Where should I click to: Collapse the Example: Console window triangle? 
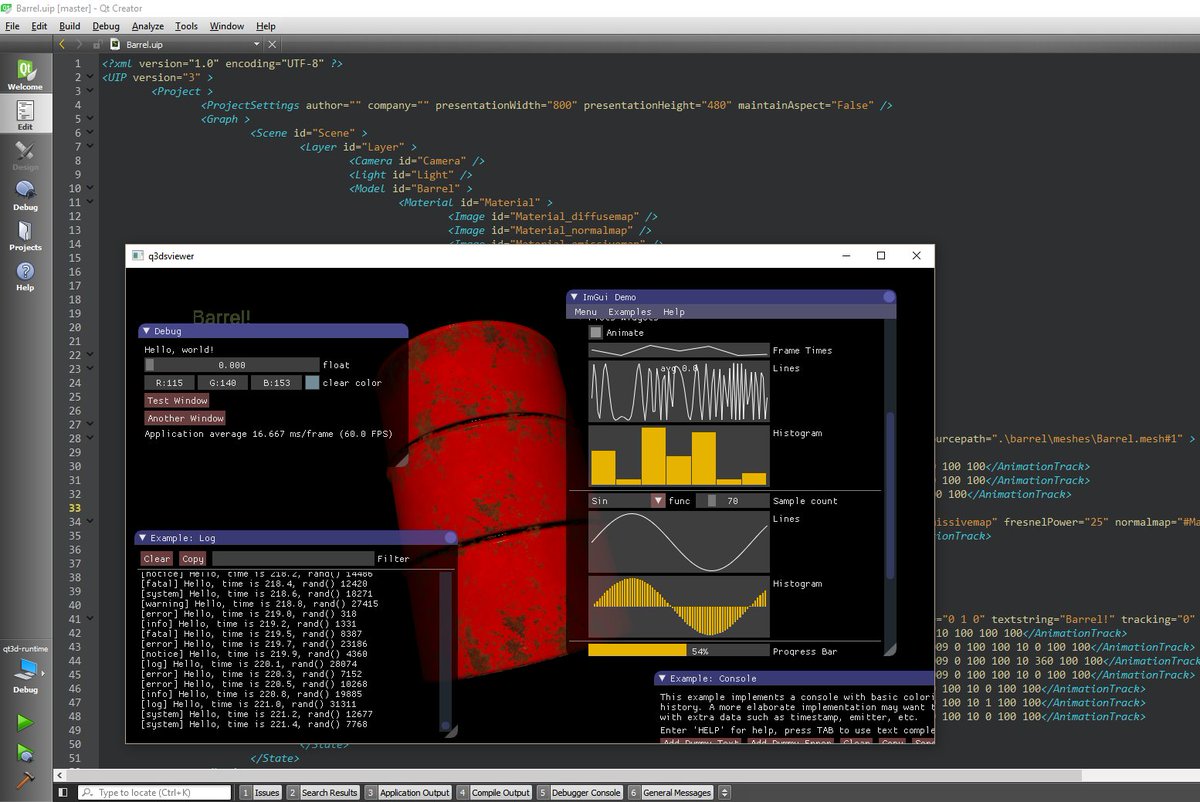tap(662, 678)
